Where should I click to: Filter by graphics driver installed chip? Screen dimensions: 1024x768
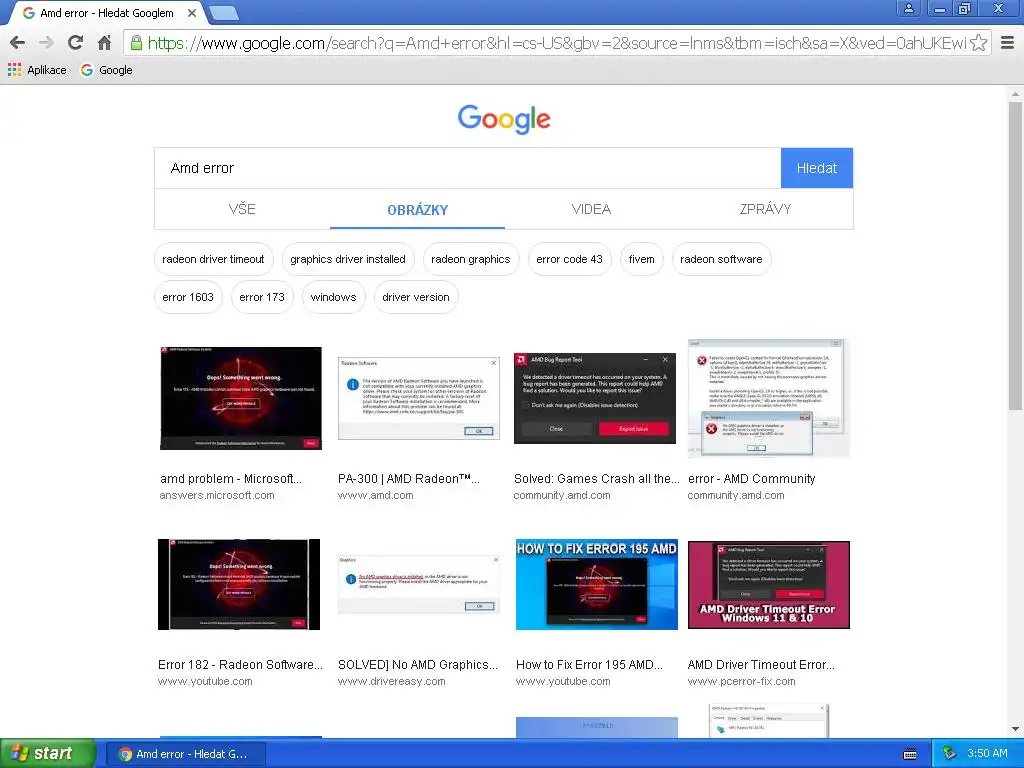[348, 259]
